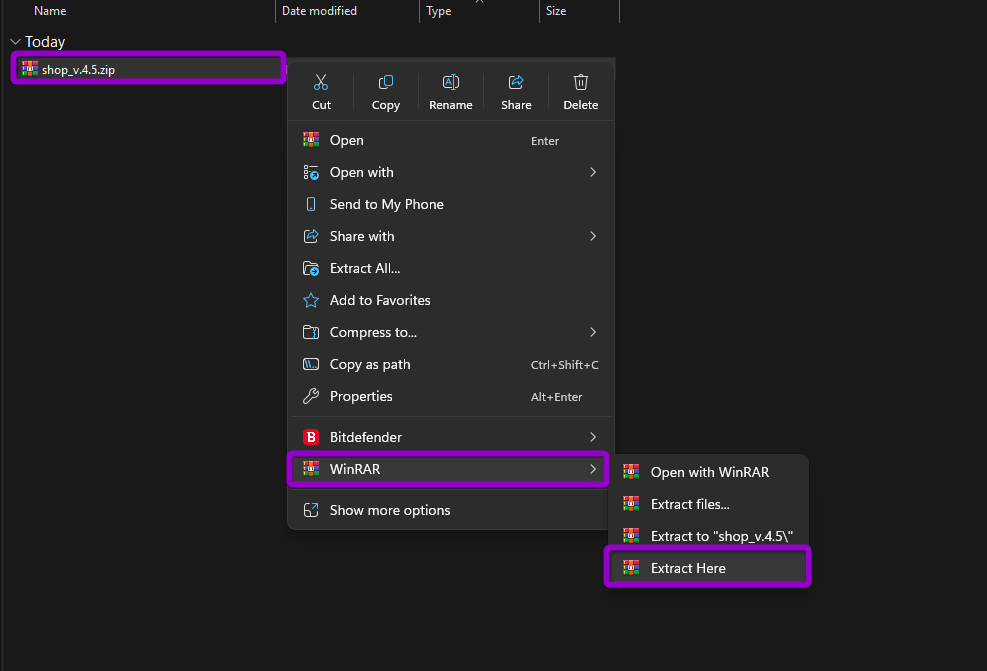Click the Rename icon
This screenshot has width=987, height=671.
point(450,81)
